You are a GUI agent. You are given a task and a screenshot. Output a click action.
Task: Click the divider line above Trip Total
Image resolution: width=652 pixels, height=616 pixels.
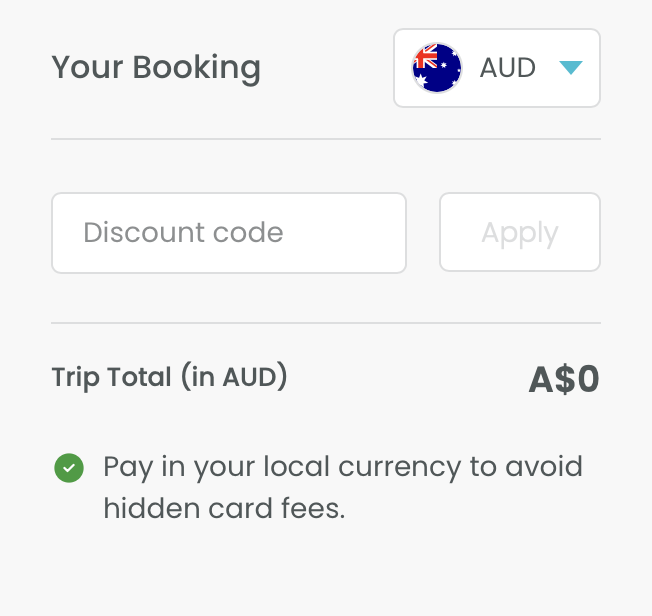[x=326, y=323]
